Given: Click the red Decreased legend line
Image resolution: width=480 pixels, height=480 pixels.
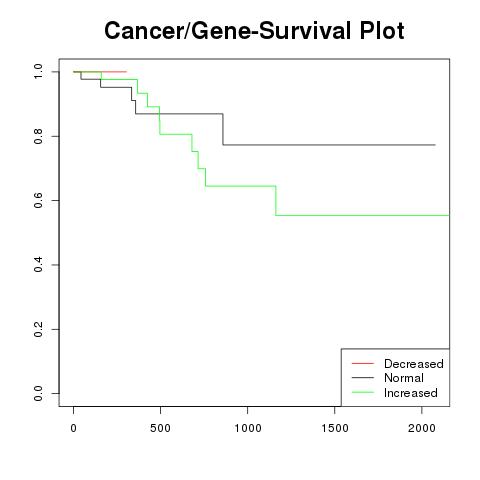Looking at the screenshot, I should click(x=363, y=363).
